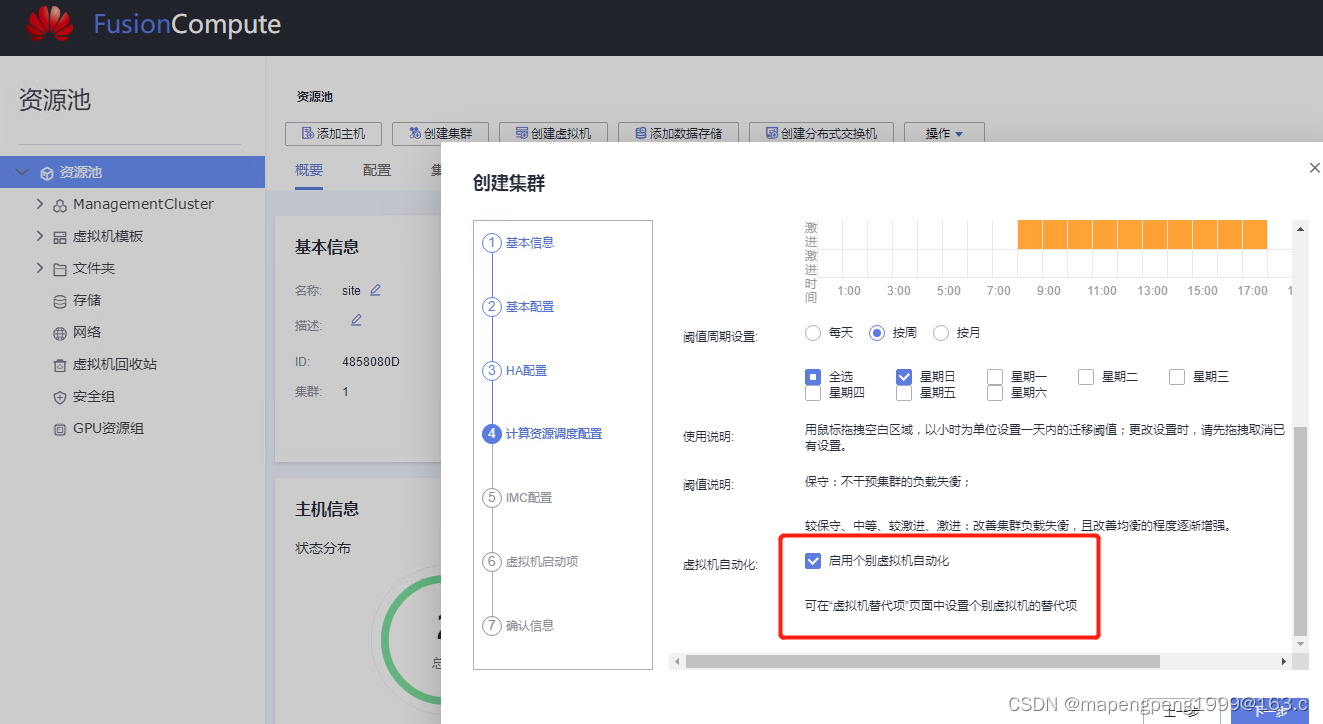
Task: Click the ManagementCluster cluster icon
Action: click(60, 205)
